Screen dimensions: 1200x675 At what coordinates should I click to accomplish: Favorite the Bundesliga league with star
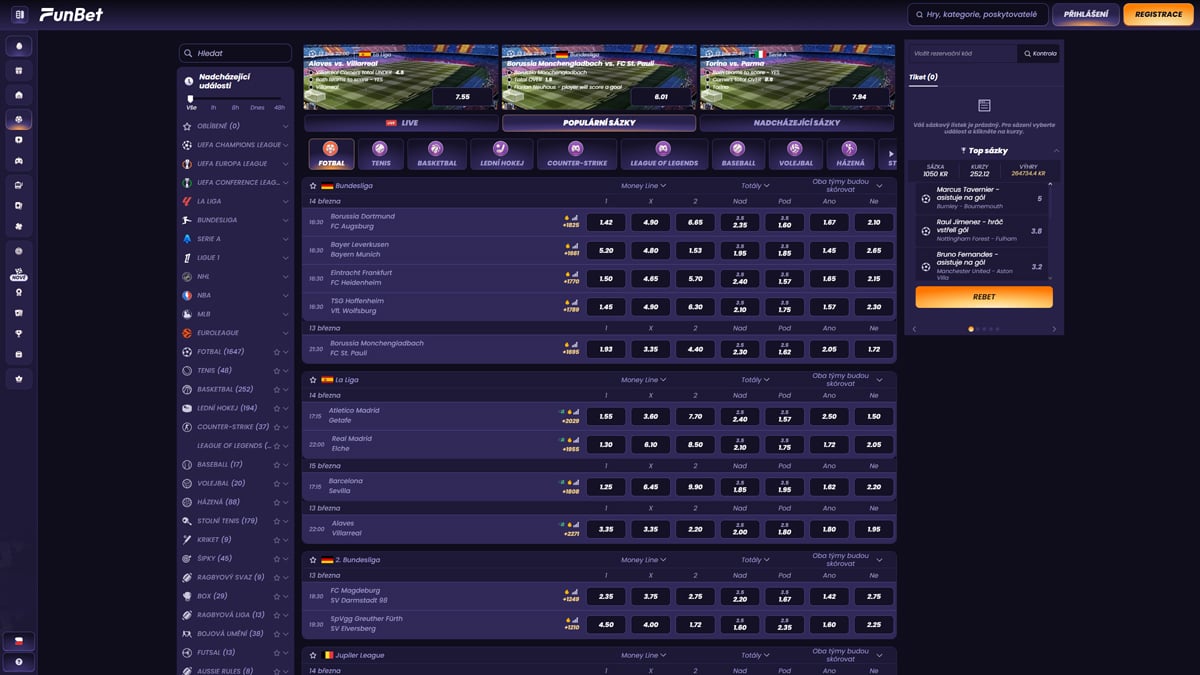click(313, 186)
